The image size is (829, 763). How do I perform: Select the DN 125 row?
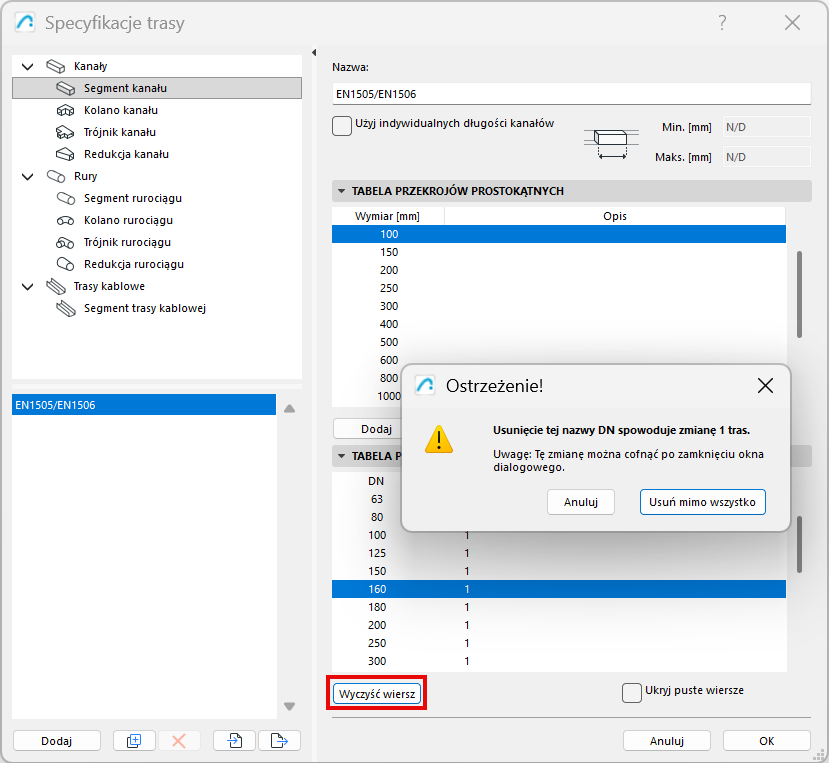[x=559, y=553]
